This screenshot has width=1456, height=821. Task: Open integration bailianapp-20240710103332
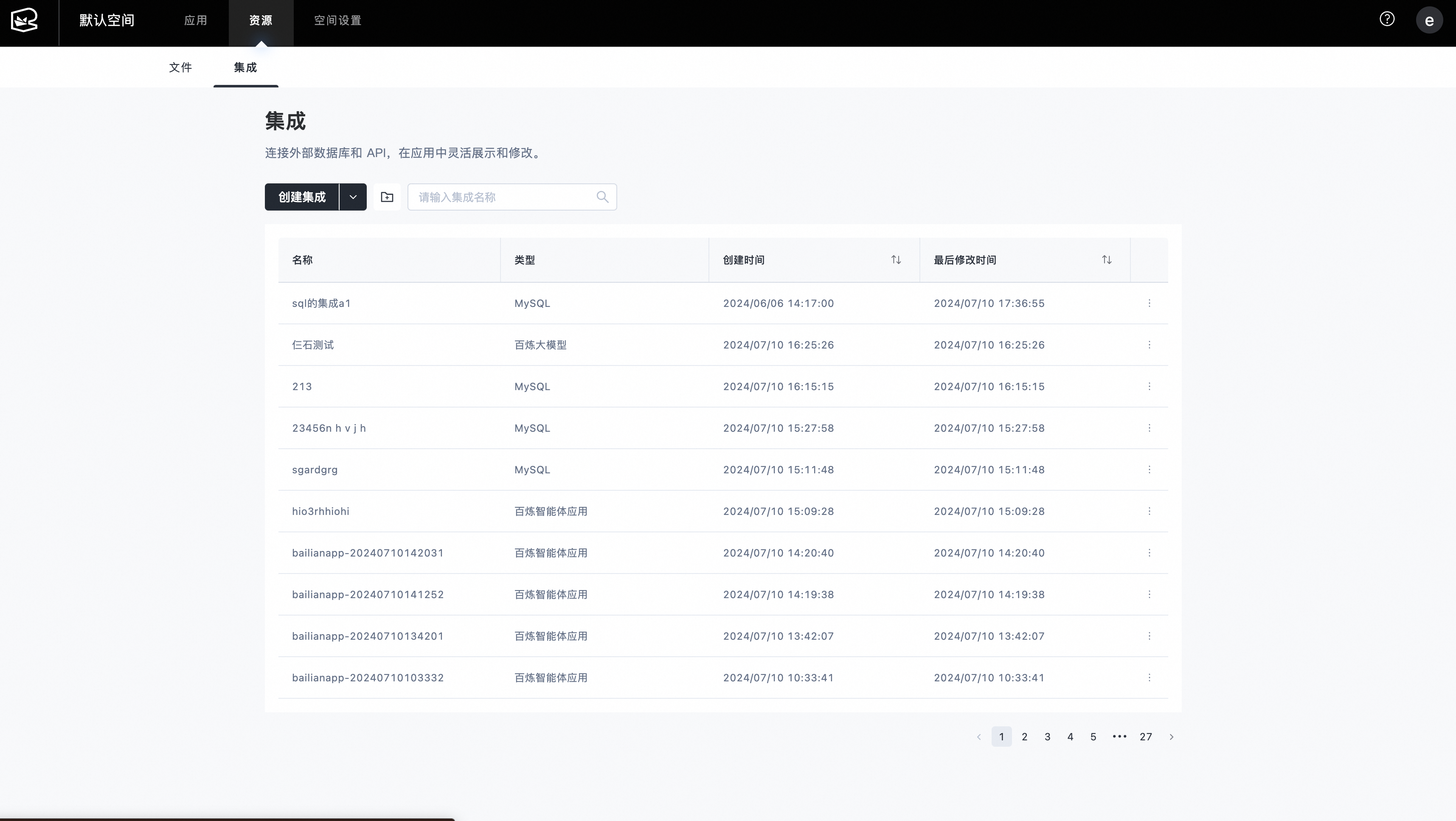(x=368, y=678)
